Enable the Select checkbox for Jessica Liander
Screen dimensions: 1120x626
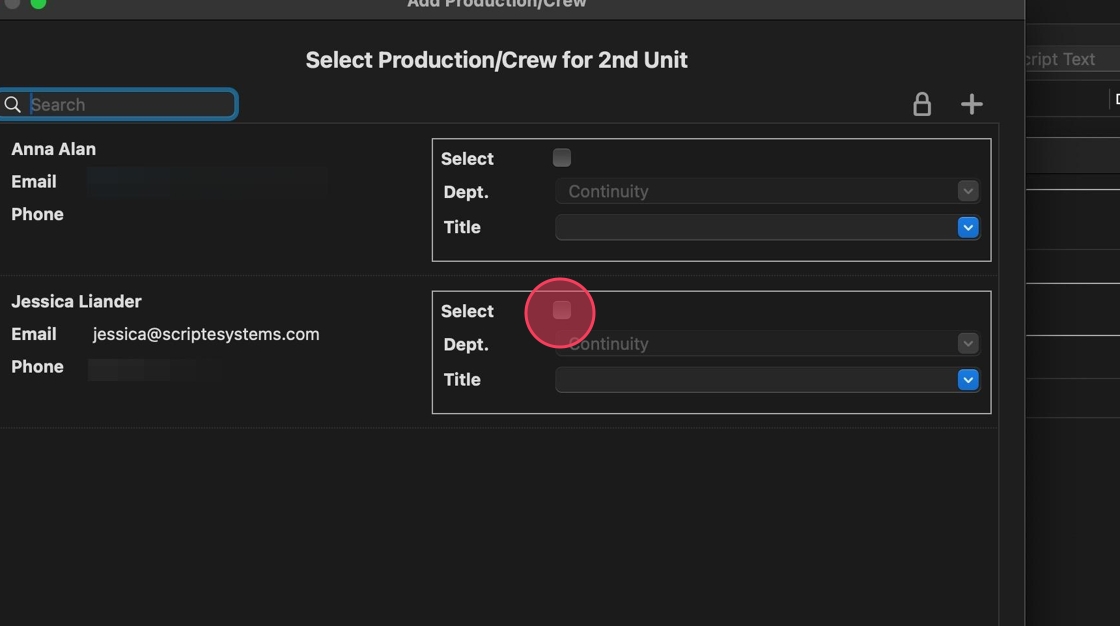(x=562, y=310)
